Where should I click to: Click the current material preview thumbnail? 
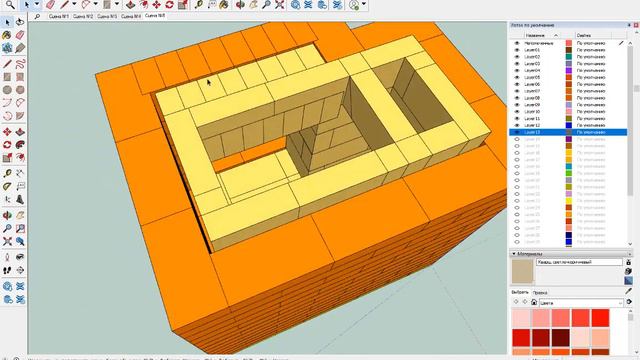522,271
